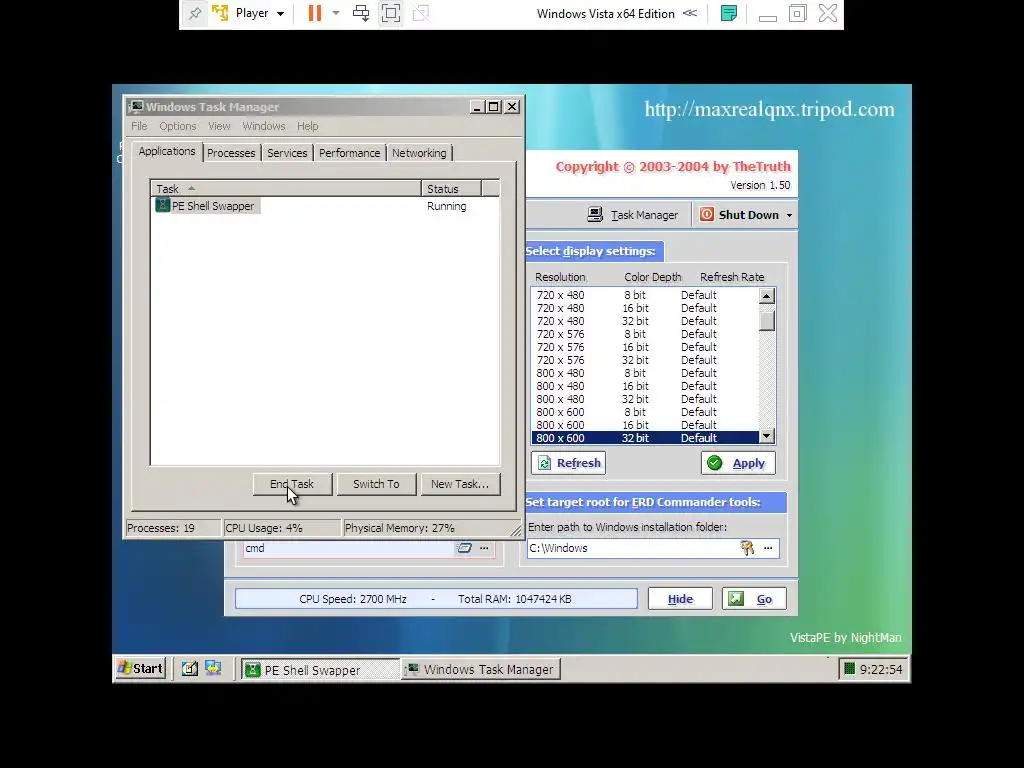Viewport: 1024px width, 768px height.
Task: Switch to the Services tab
Action: (x=287, y=153)
